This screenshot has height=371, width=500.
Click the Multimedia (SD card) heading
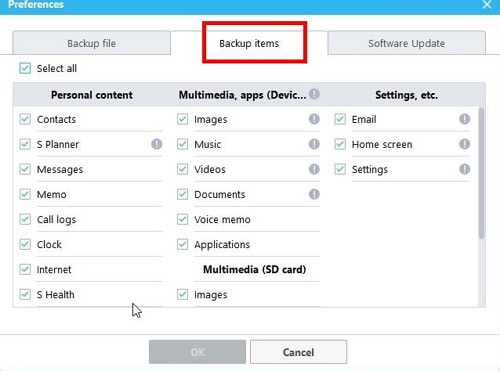255,269
